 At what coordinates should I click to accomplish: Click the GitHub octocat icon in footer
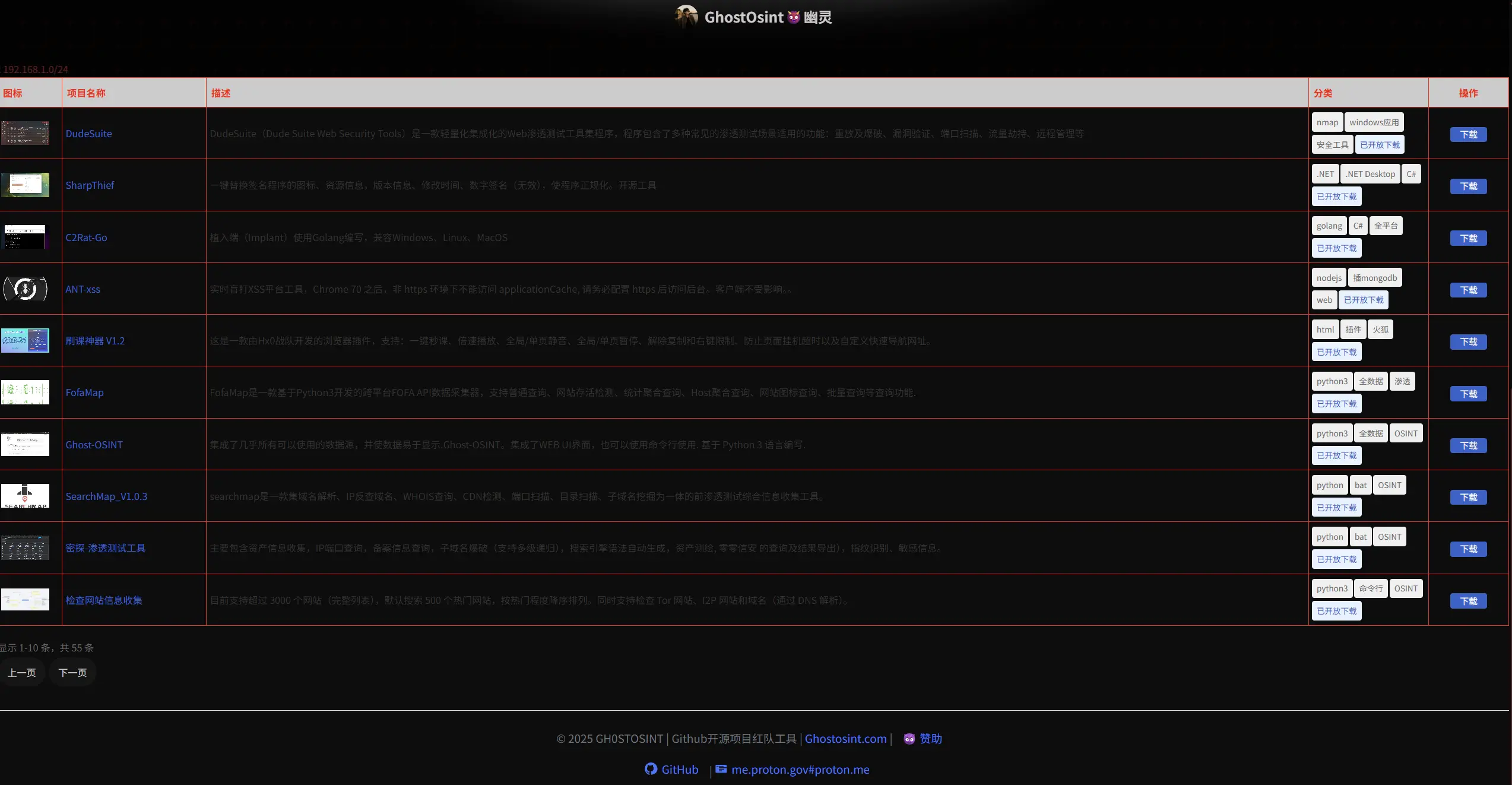click(651, 769)
